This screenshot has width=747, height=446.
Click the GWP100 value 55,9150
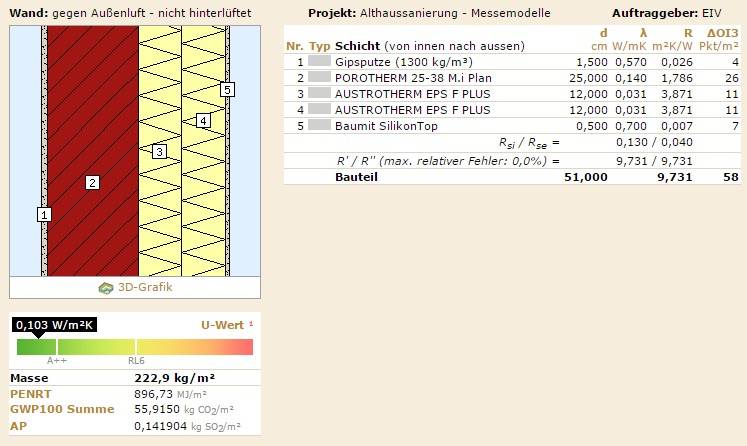(x=157, y=409)
